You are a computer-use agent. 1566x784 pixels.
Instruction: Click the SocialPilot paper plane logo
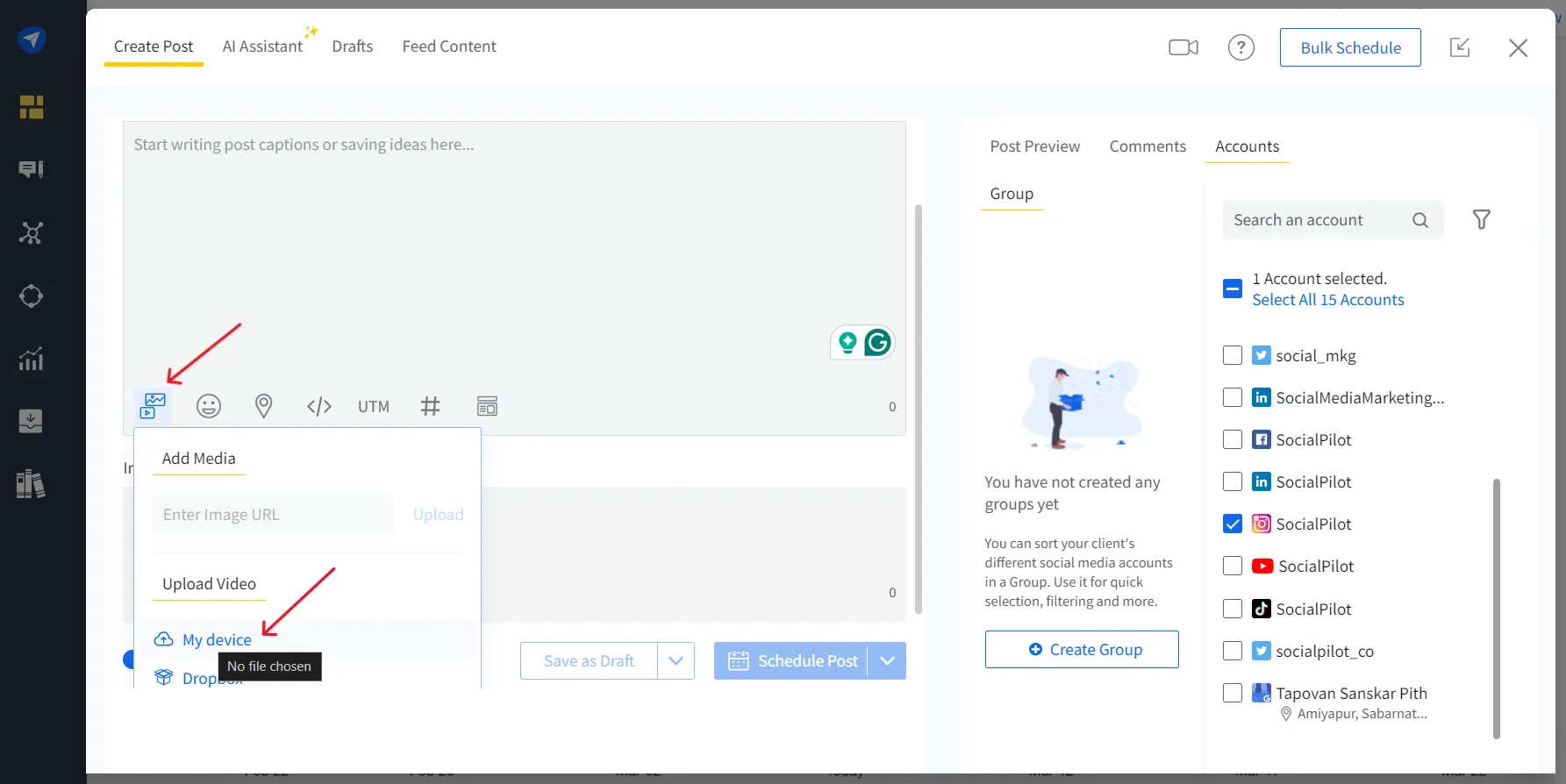(32, 39)
